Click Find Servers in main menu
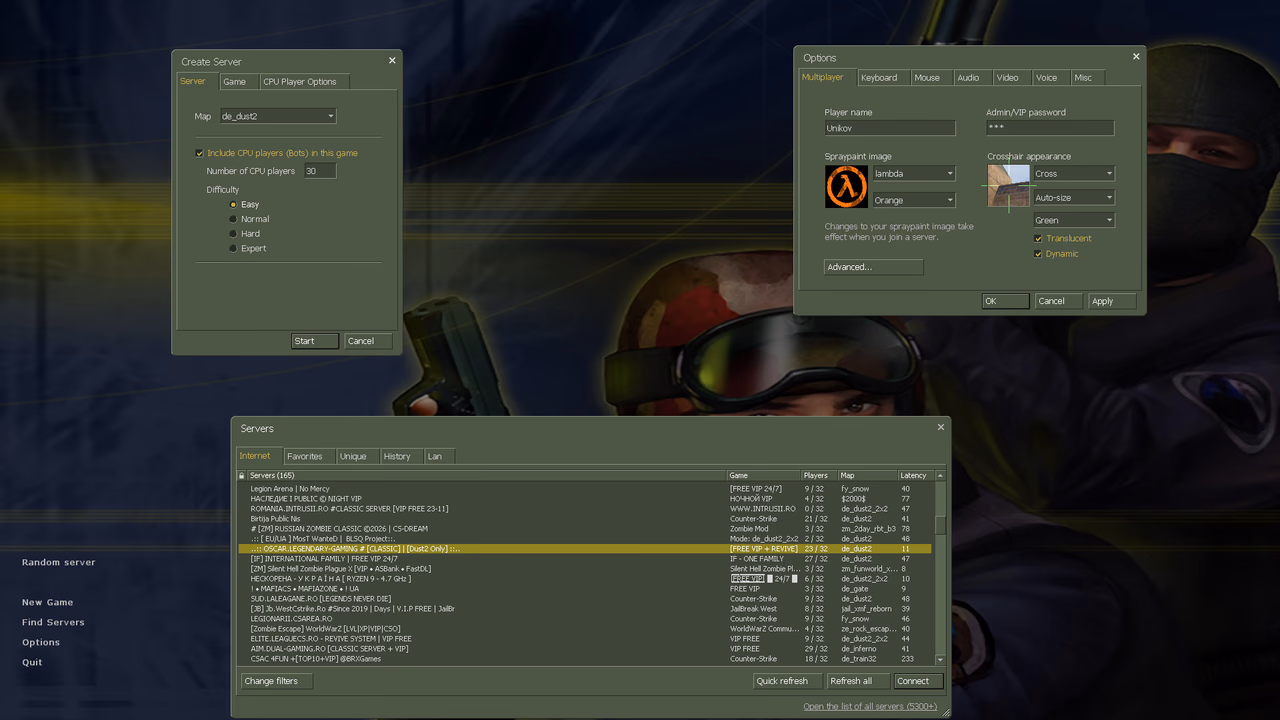Screen dimensions: 1280x720 53,623
